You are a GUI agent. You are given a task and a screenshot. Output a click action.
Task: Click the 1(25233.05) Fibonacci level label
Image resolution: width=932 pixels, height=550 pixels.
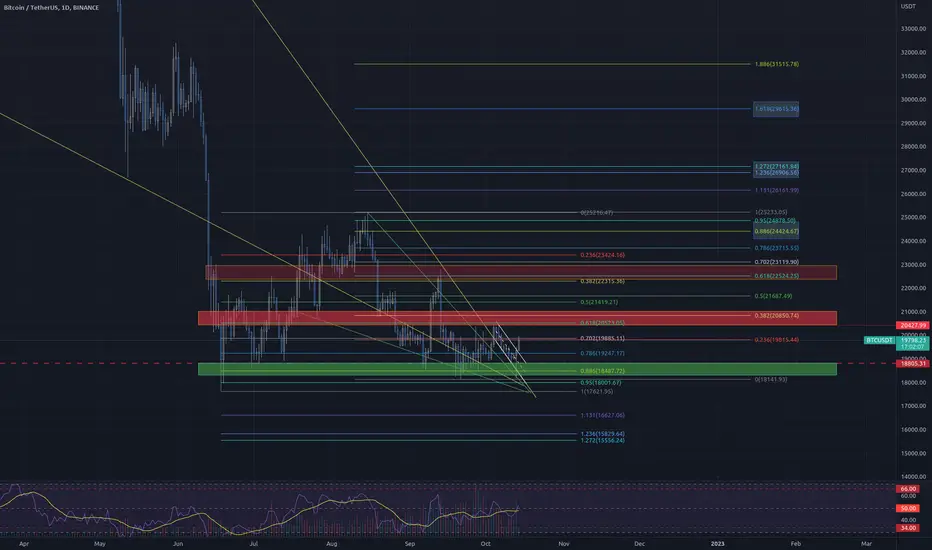771,212
